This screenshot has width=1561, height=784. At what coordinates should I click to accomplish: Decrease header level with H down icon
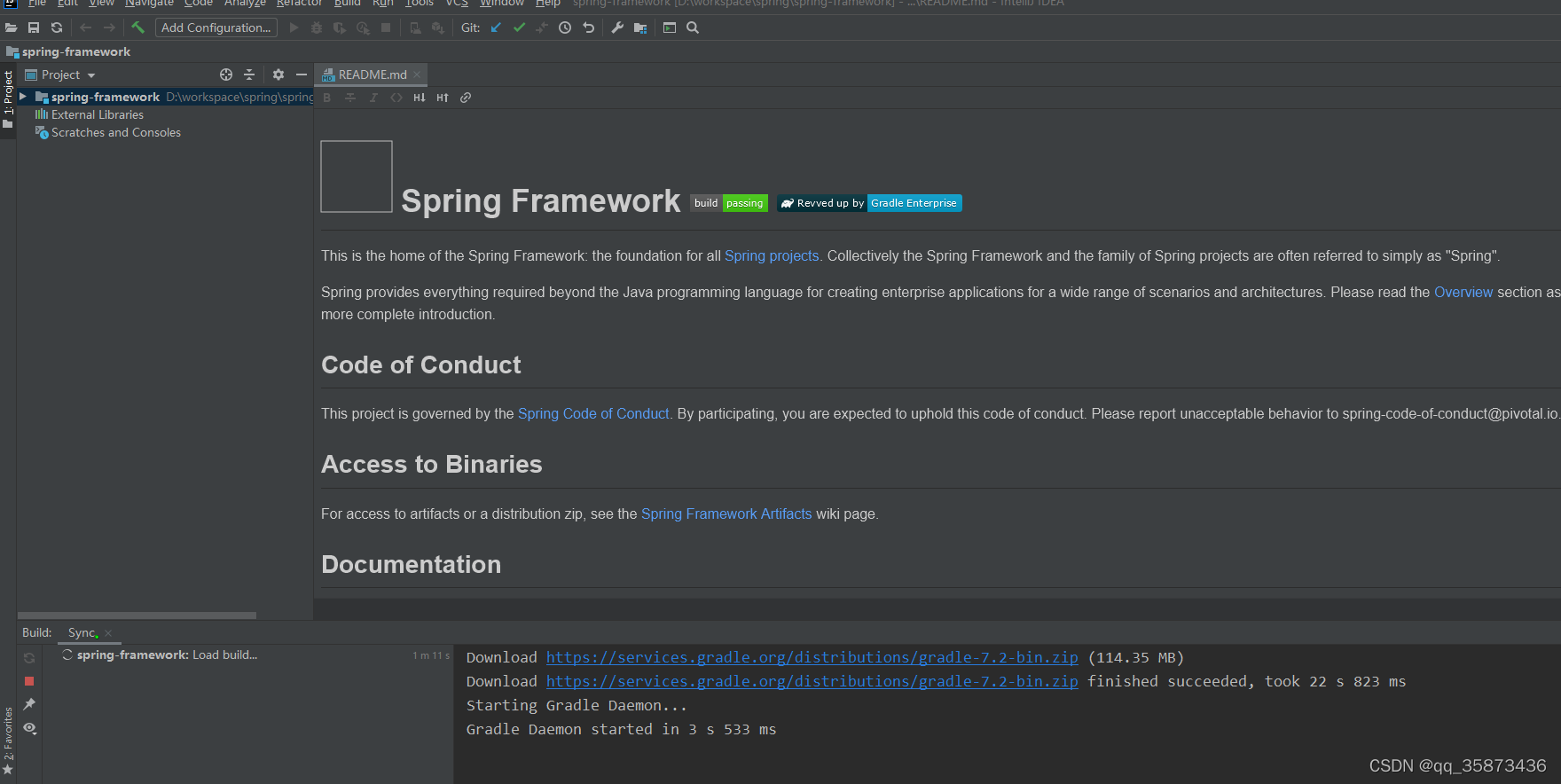click(x=420, y=98)
